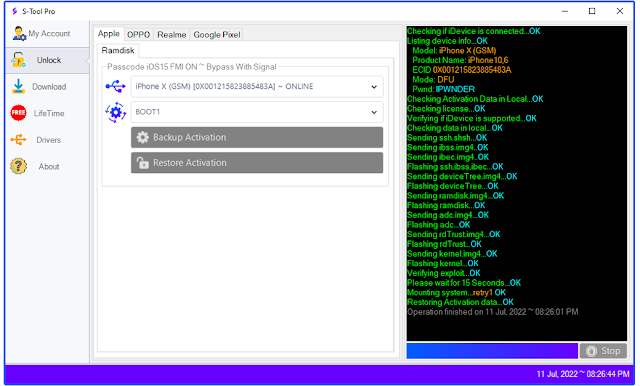
Task: Click the 'Sending adc.img4...OK' log line
Action: [x=448, y=215]
